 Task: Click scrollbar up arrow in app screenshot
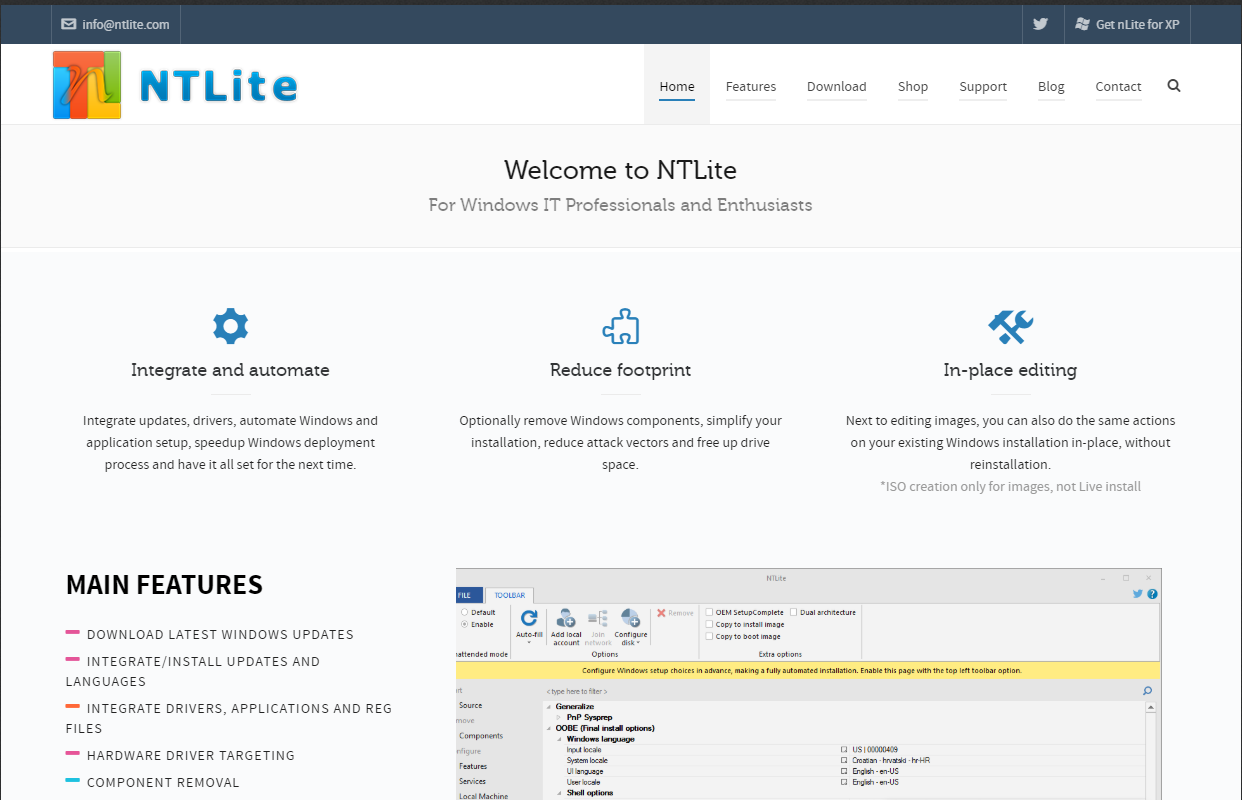click(1151, 706)
